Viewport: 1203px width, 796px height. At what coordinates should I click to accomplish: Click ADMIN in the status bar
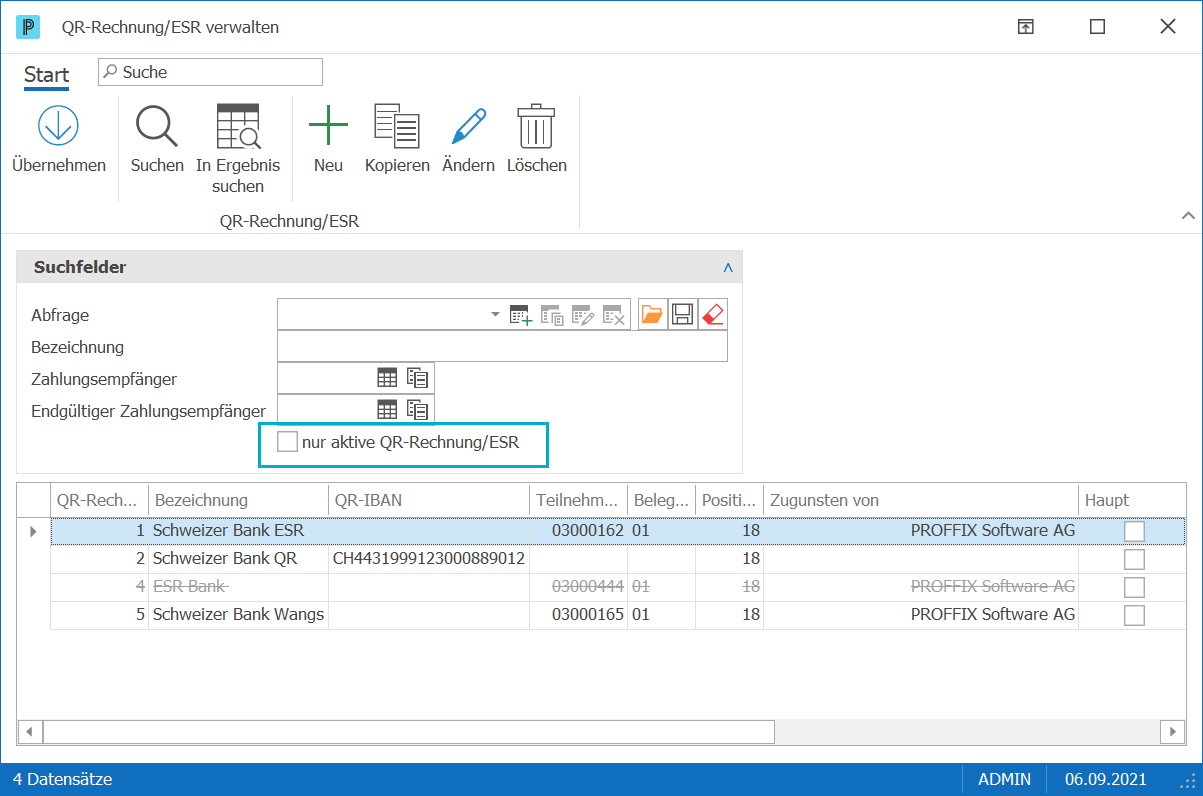pos(1004,779)
